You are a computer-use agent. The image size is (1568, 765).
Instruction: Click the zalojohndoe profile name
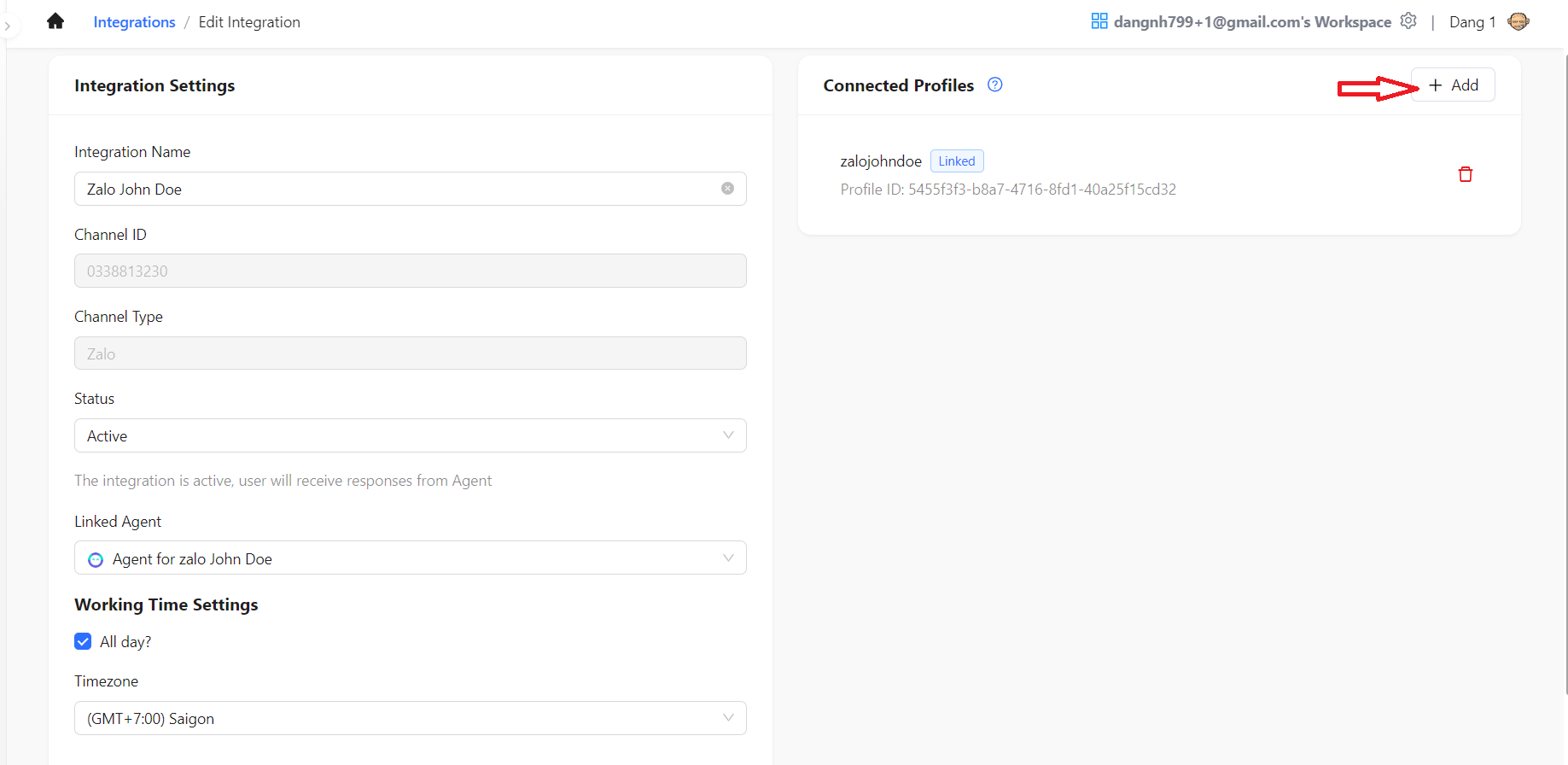(x=880, y=161)
